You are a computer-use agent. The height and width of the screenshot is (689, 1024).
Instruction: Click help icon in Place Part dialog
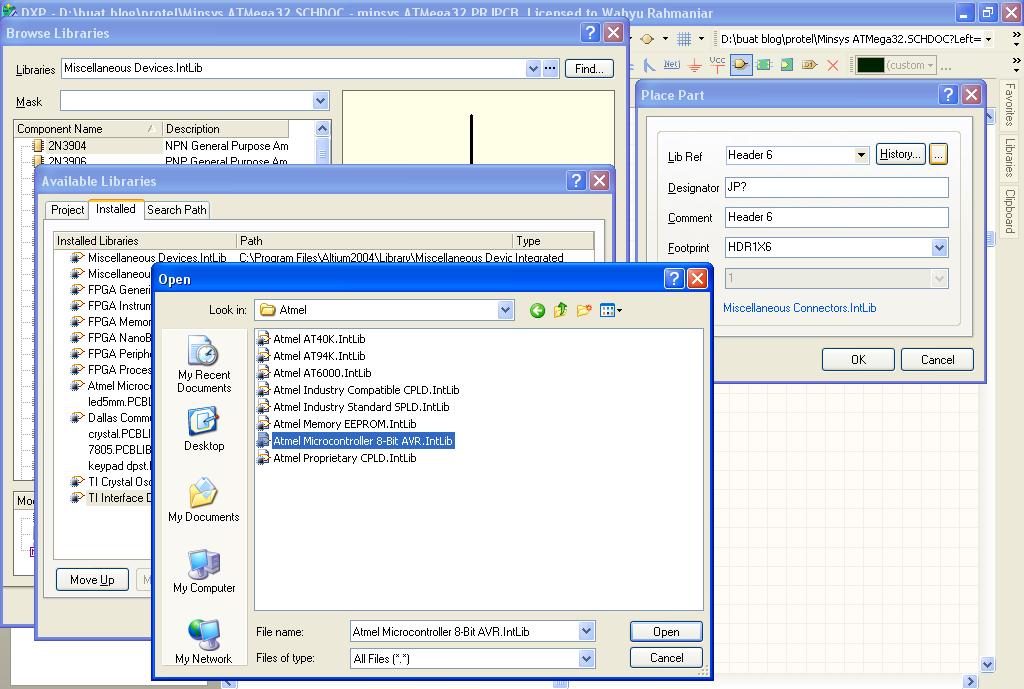coord(948,95)
